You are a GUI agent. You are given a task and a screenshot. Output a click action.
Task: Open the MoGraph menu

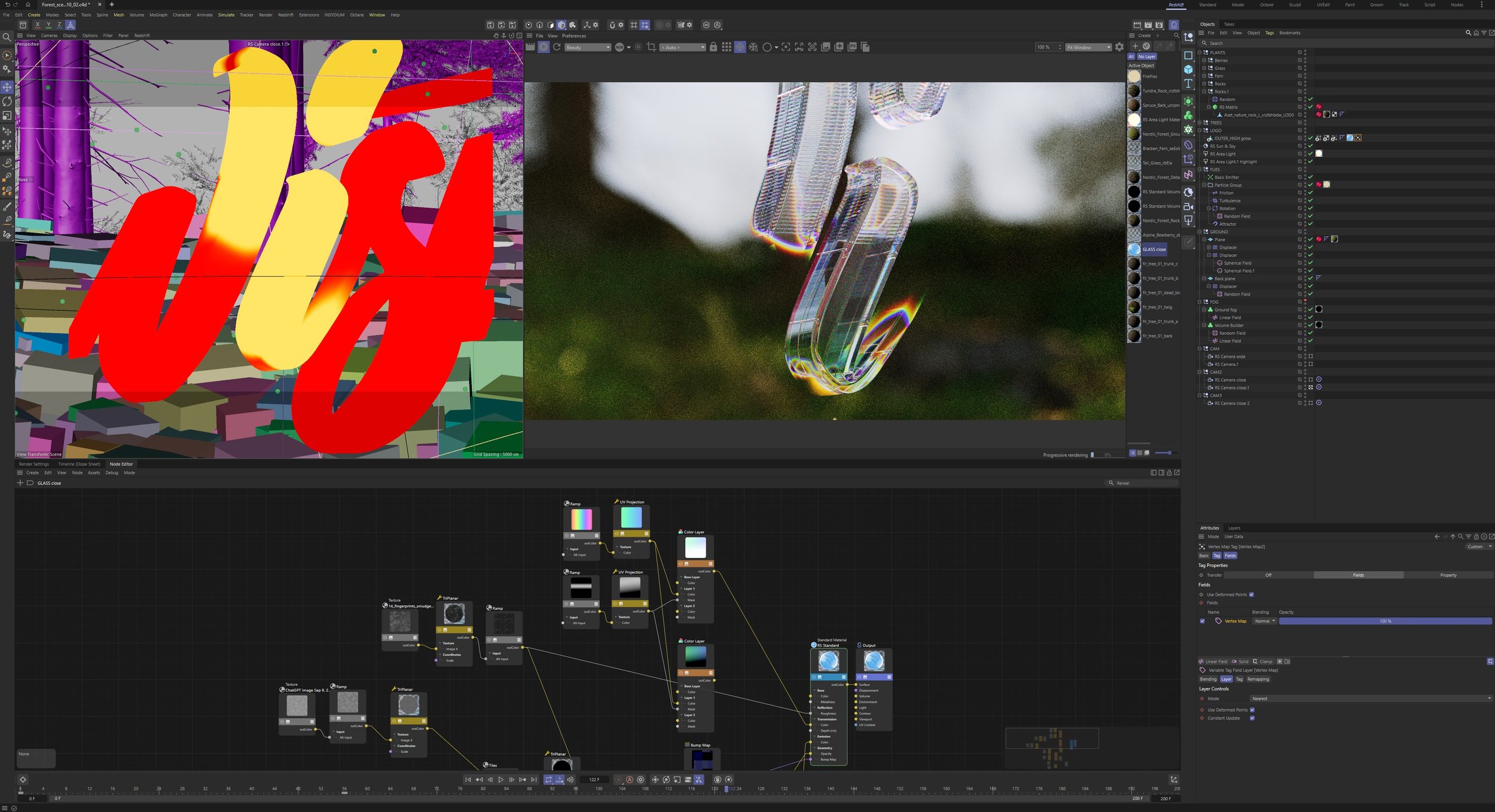(158, 15)
